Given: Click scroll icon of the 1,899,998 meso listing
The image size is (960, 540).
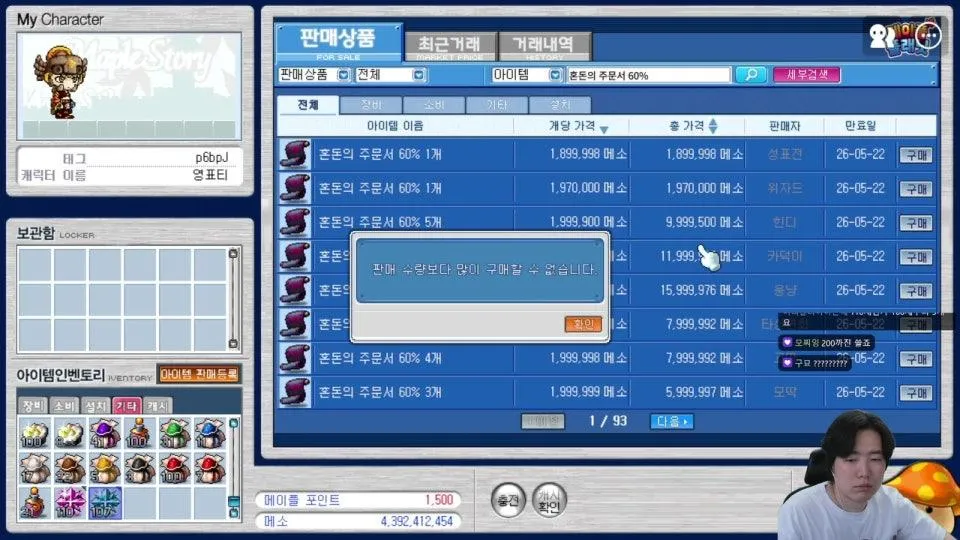Looking at the screenshot, I should [295, 154].
